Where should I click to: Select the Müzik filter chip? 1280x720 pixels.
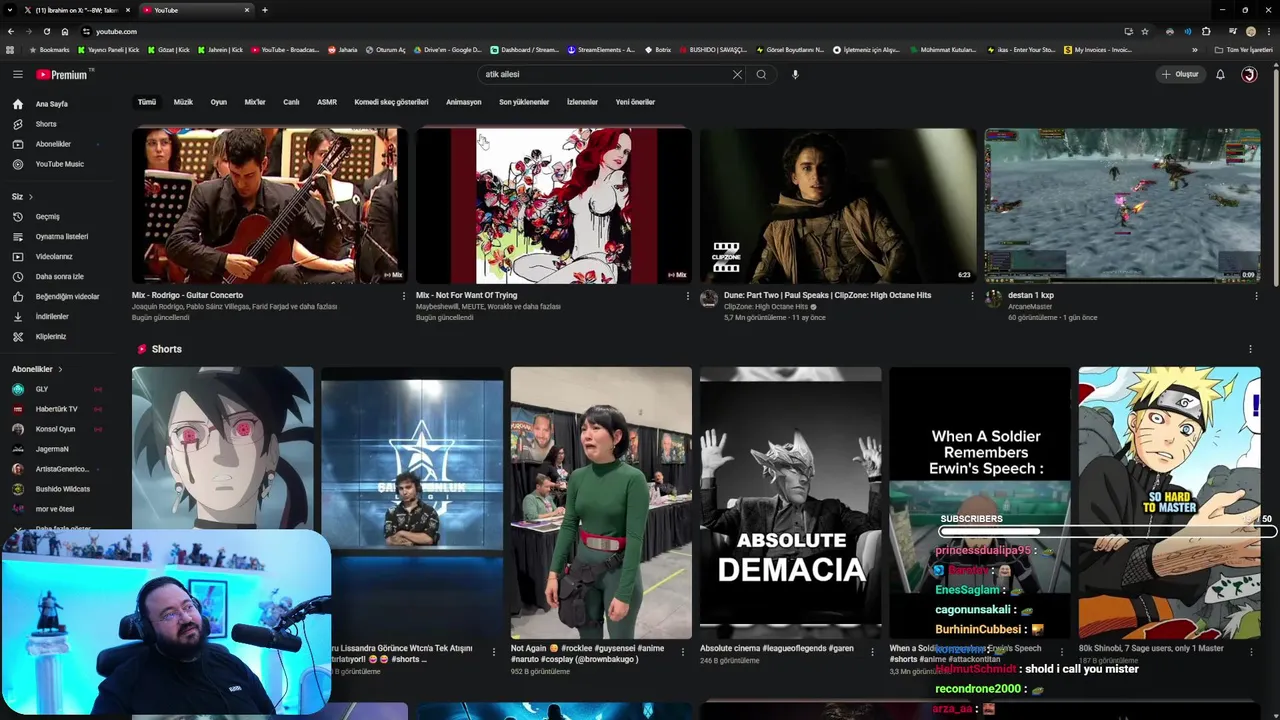tap(183, 102)
